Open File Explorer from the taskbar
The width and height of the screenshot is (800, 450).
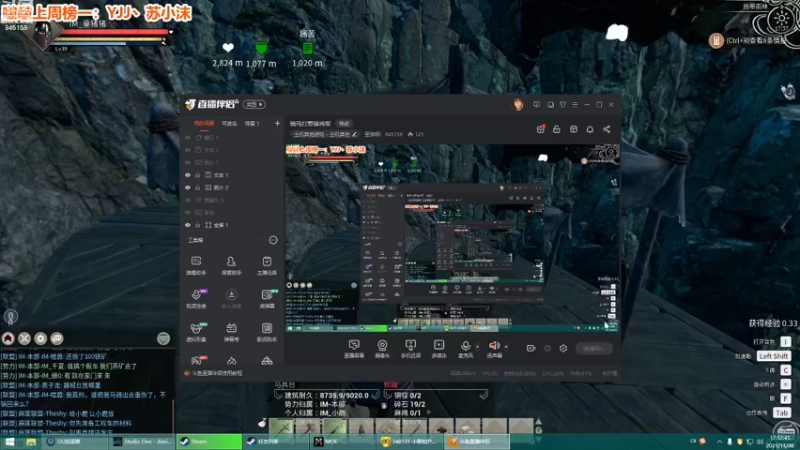[x=31, y=442]
